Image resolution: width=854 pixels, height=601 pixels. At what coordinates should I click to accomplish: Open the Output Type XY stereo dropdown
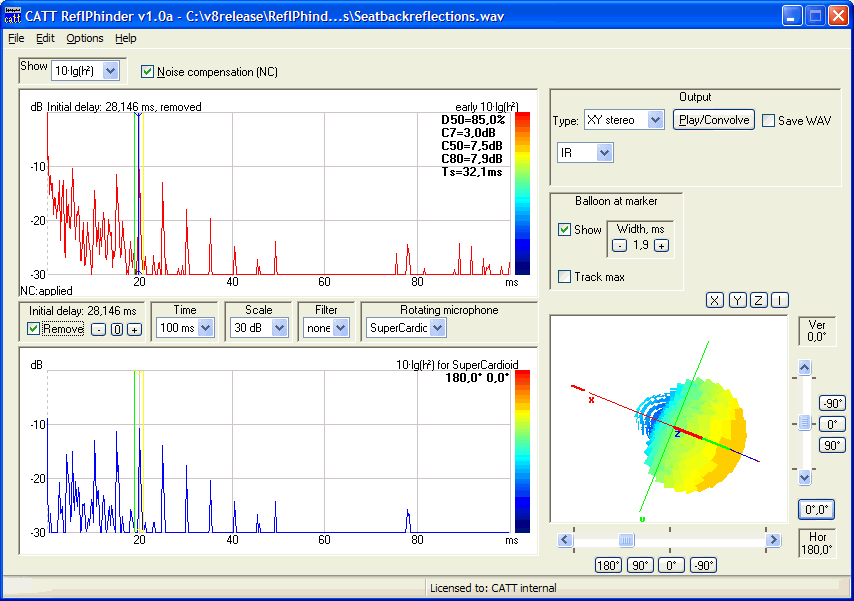655,120
